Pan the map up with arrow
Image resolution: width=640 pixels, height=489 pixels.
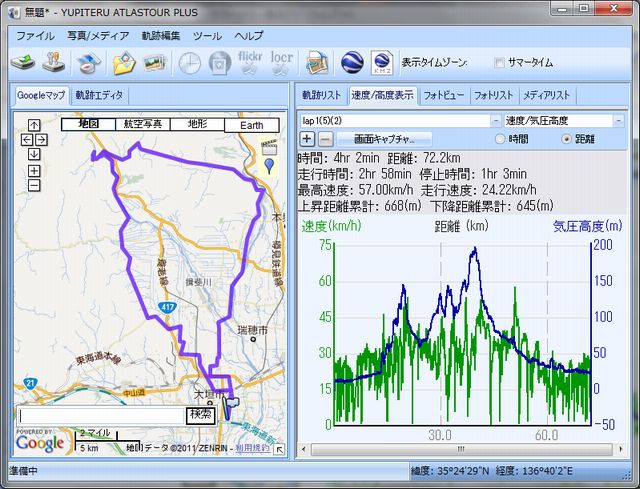tap(34, 125)
